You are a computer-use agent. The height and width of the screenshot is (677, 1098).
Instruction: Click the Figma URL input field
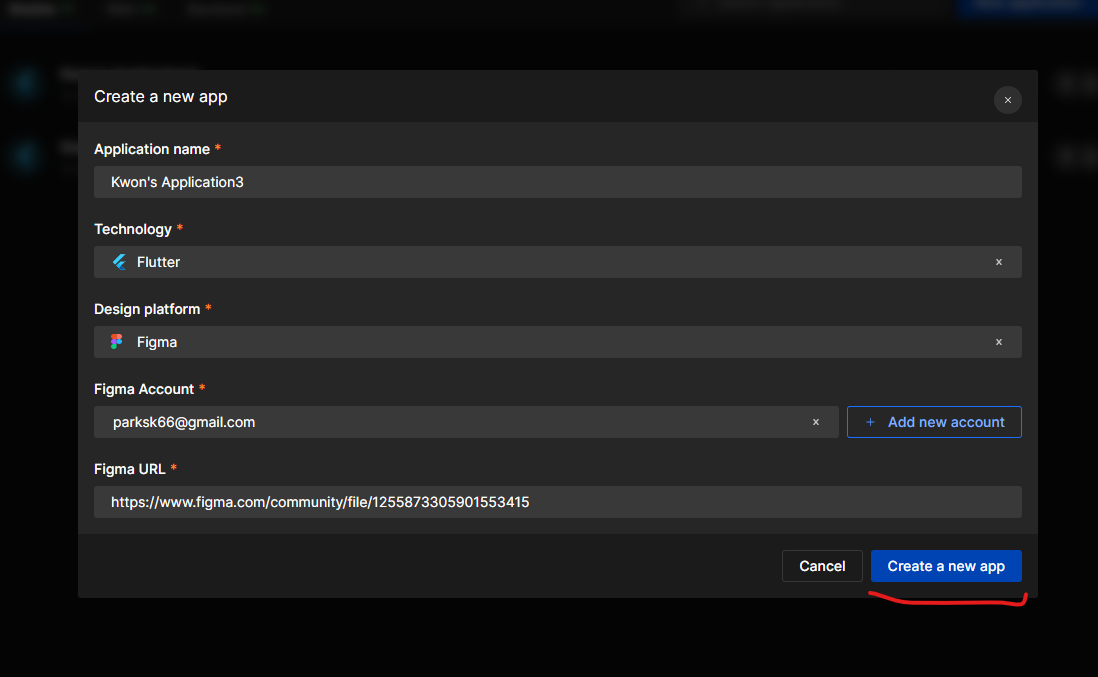pyautogui.click(x=557, y=502)
